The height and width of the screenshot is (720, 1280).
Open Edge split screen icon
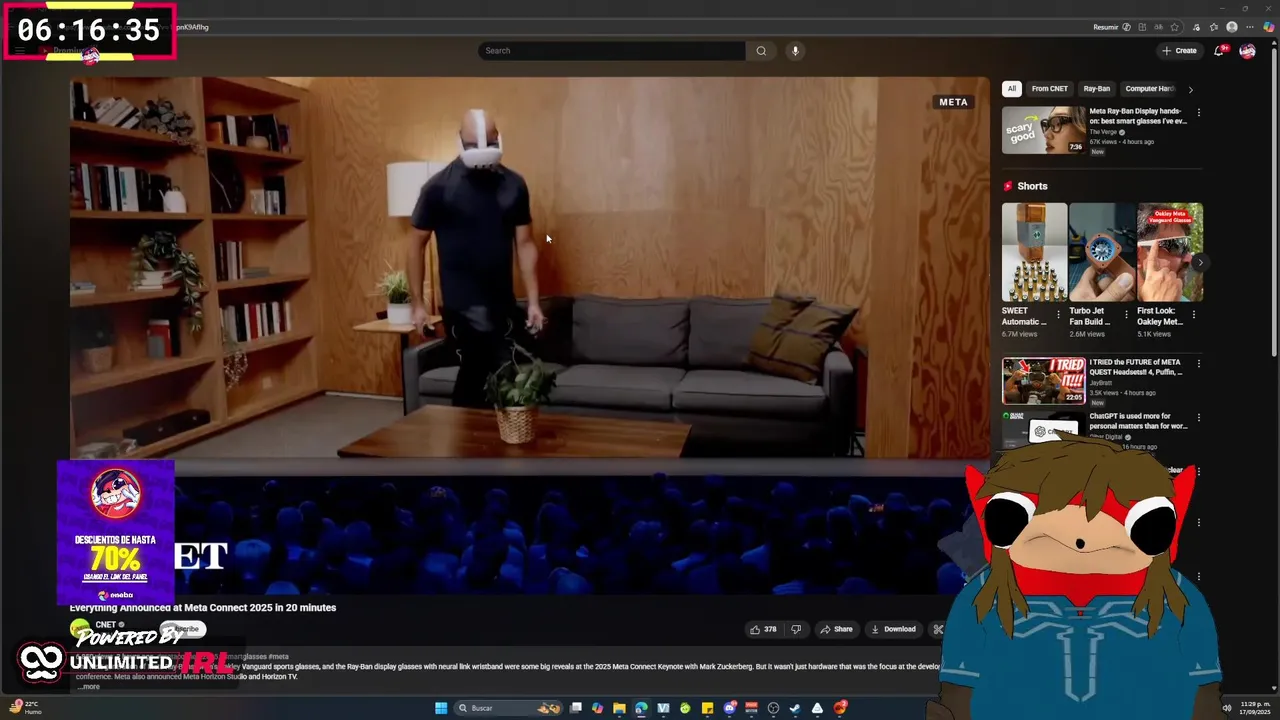(x=1142, y=27)
